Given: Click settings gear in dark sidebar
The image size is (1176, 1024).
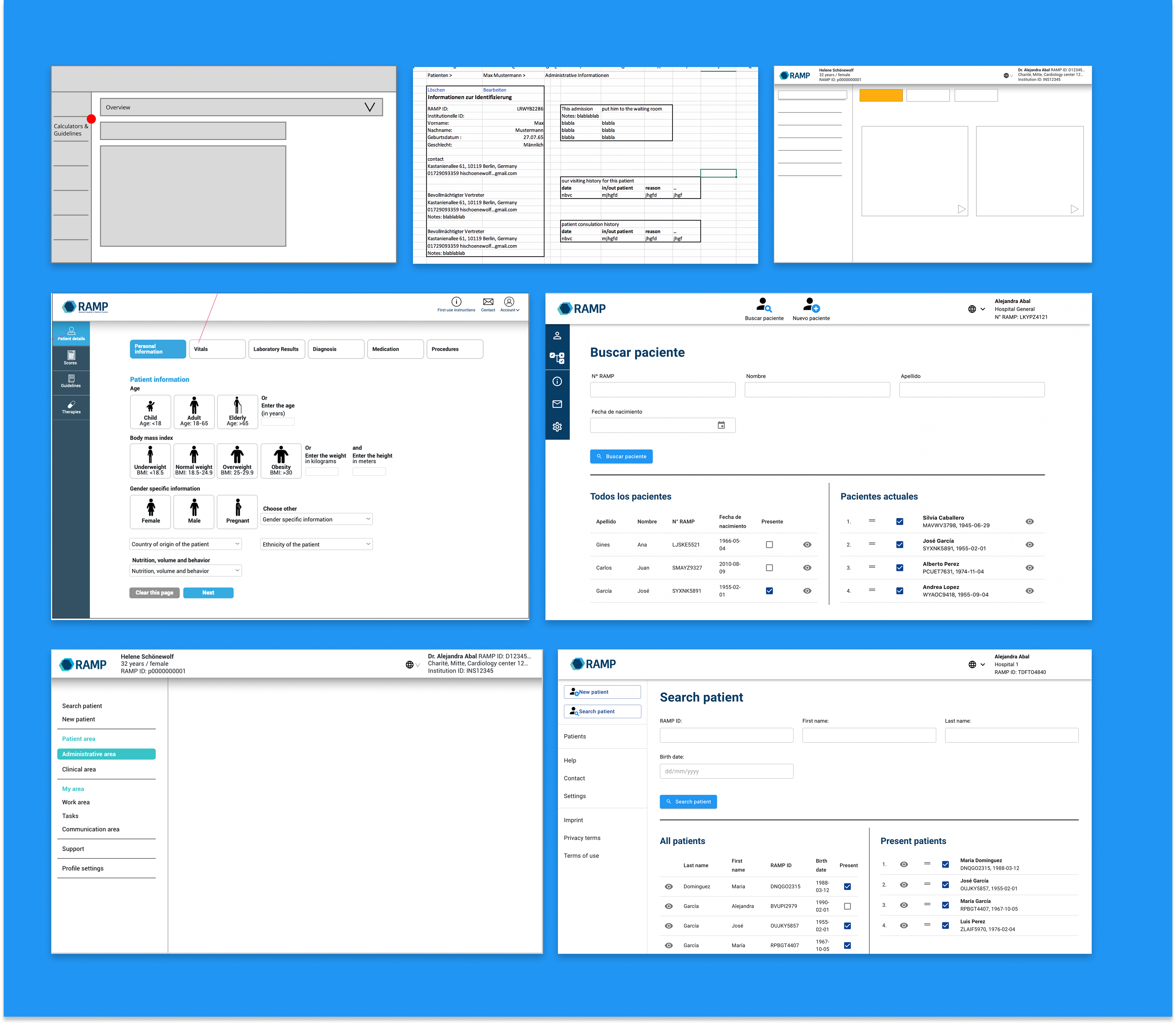Looking at the screenshot, I should [x=557, y=427].
